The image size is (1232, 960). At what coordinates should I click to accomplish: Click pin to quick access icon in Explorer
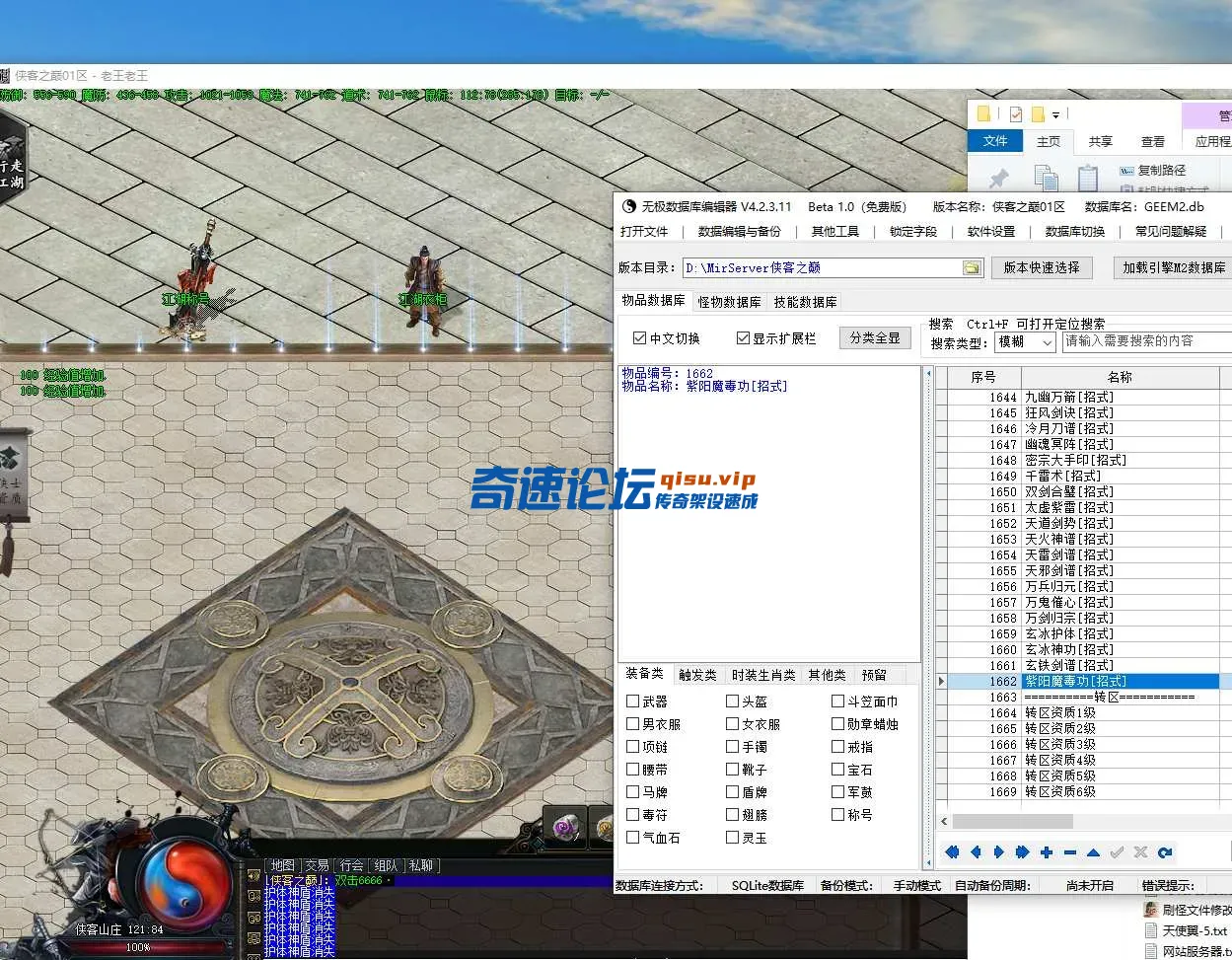click(x=1000, y=179)
